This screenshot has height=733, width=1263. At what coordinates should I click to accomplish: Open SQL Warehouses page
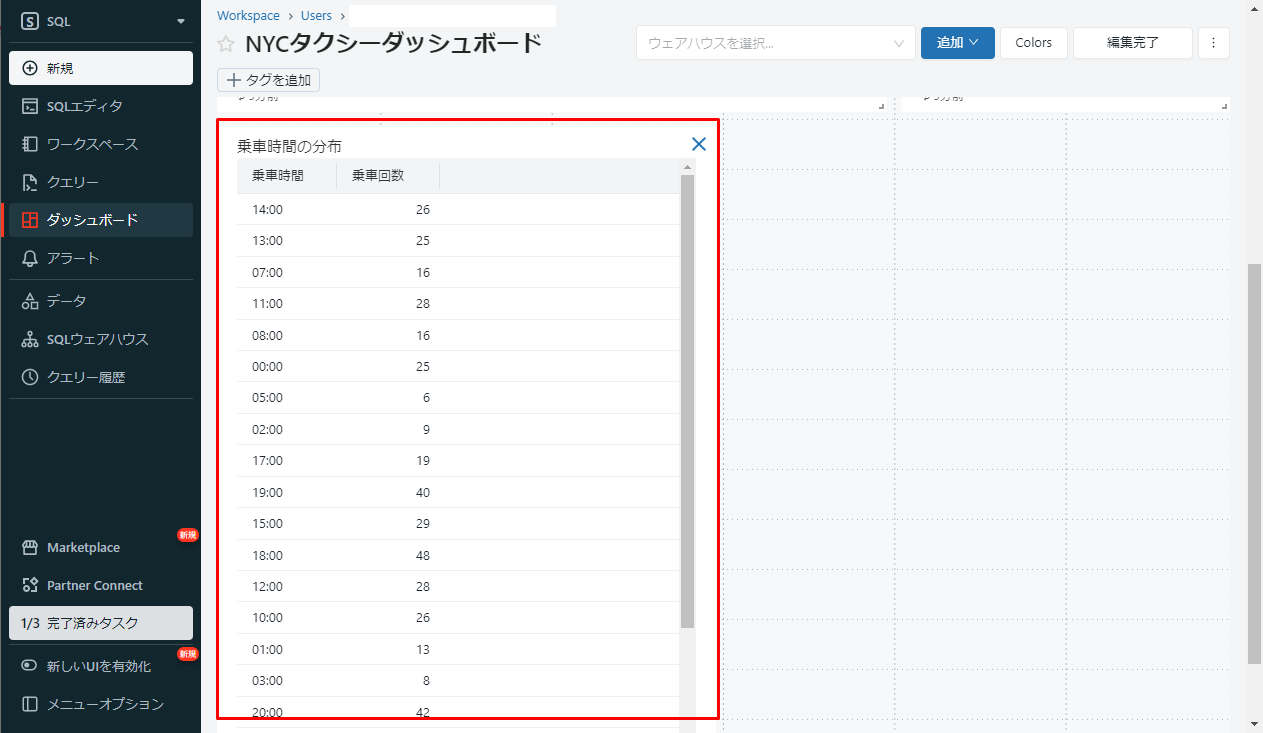97,339
